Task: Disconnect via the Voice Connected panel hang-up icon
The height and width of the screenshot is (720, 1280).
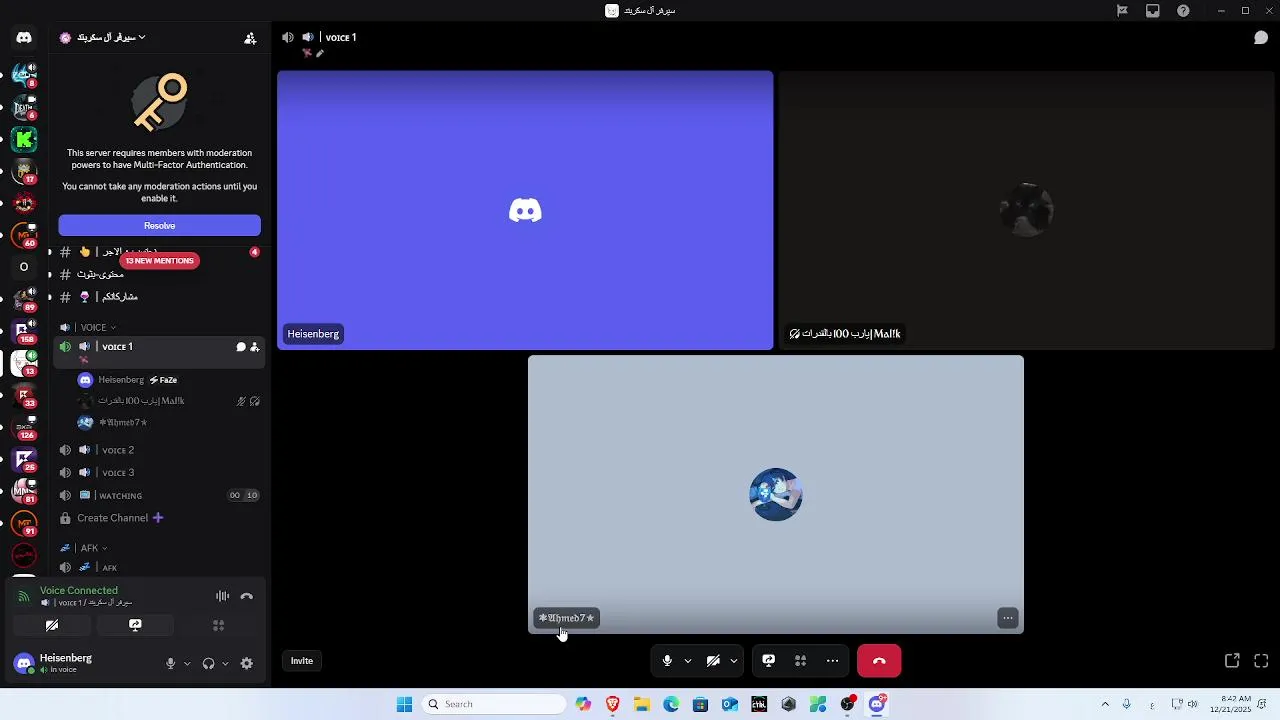Action: (x=247, y=596)
